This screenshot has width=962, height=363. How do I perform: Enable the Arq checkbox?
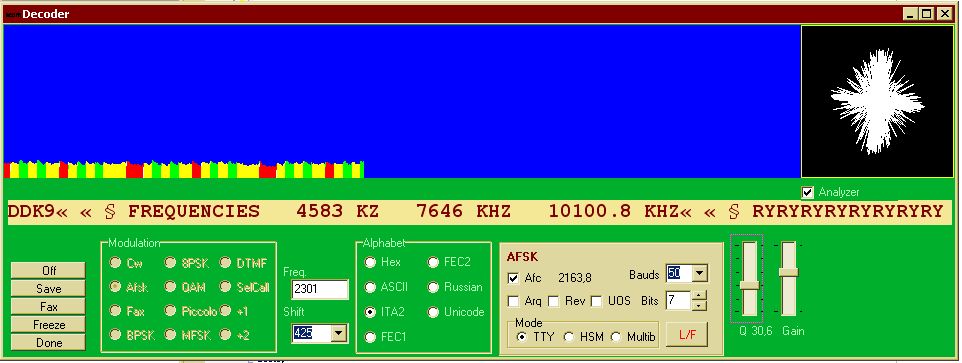tap(514, 302)
